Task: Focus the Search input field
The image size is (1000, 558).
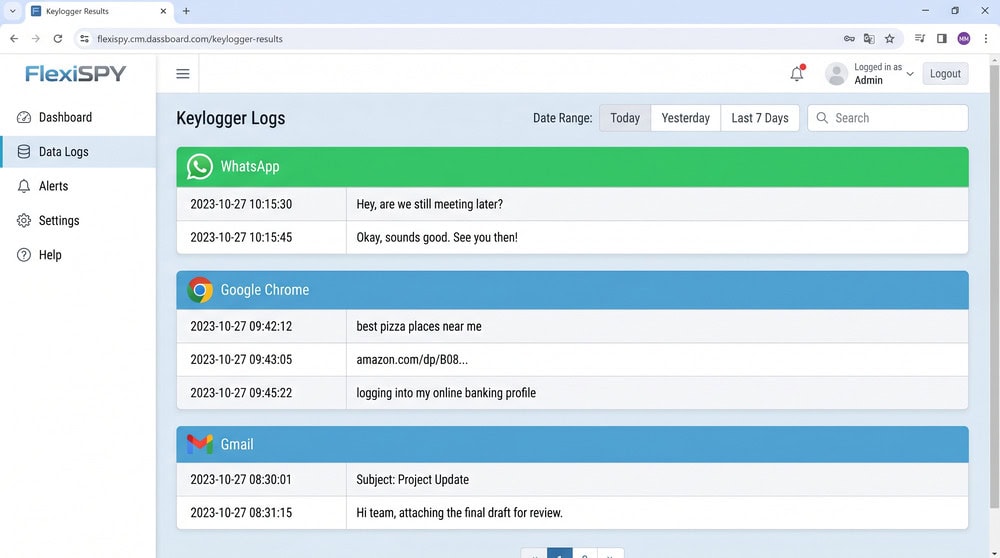Action: [x=888, y=118]
